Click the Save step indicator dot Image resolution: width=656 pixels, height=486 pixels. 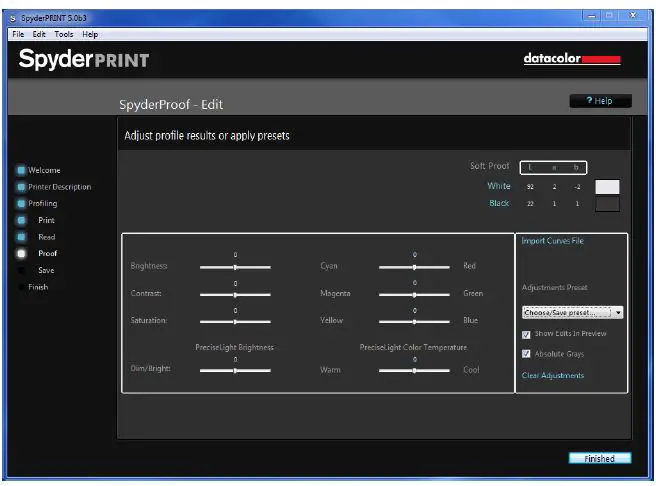click(21, 271)
